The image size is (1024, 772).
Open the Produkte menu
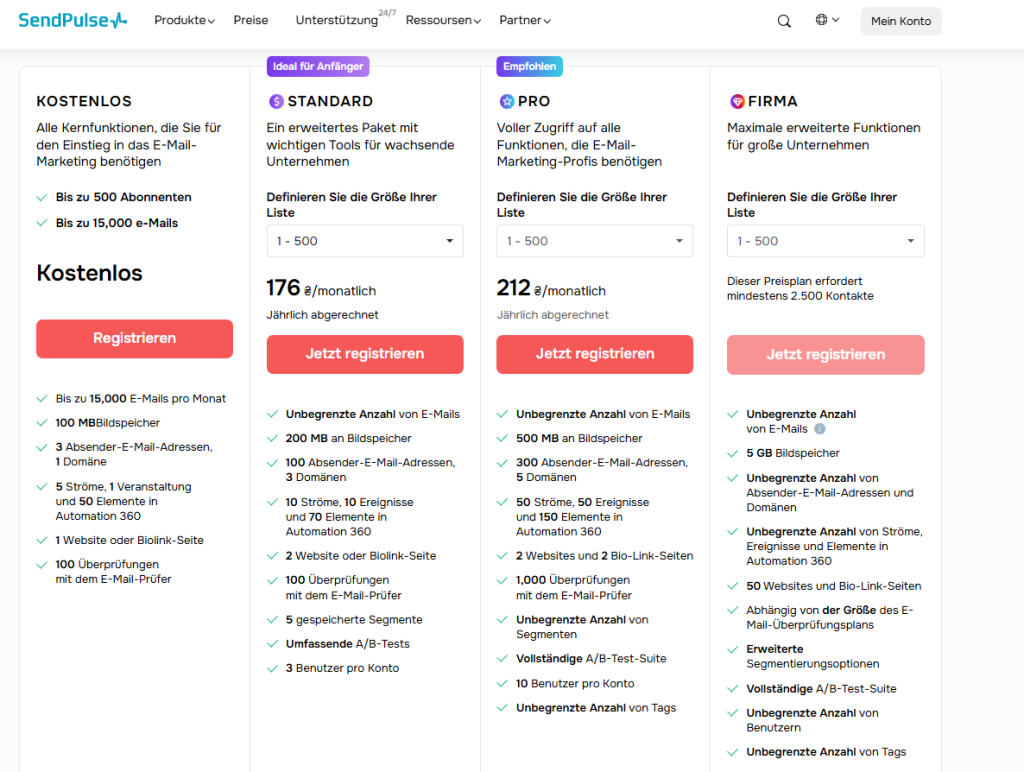183,20
